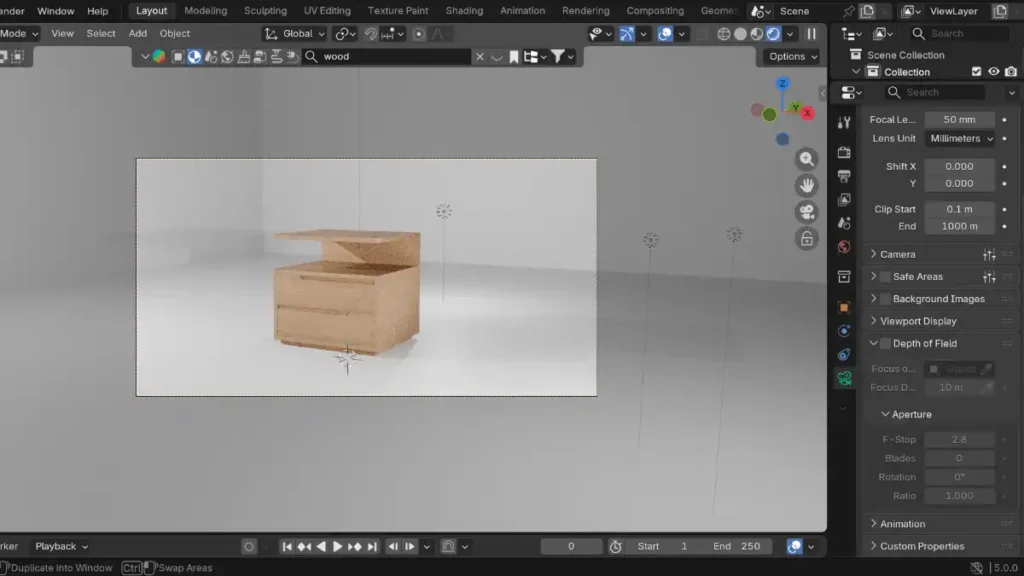The image size is (1024, 576).
Task: Hide Collection with the eye icon
Action: tap(993, 72)
